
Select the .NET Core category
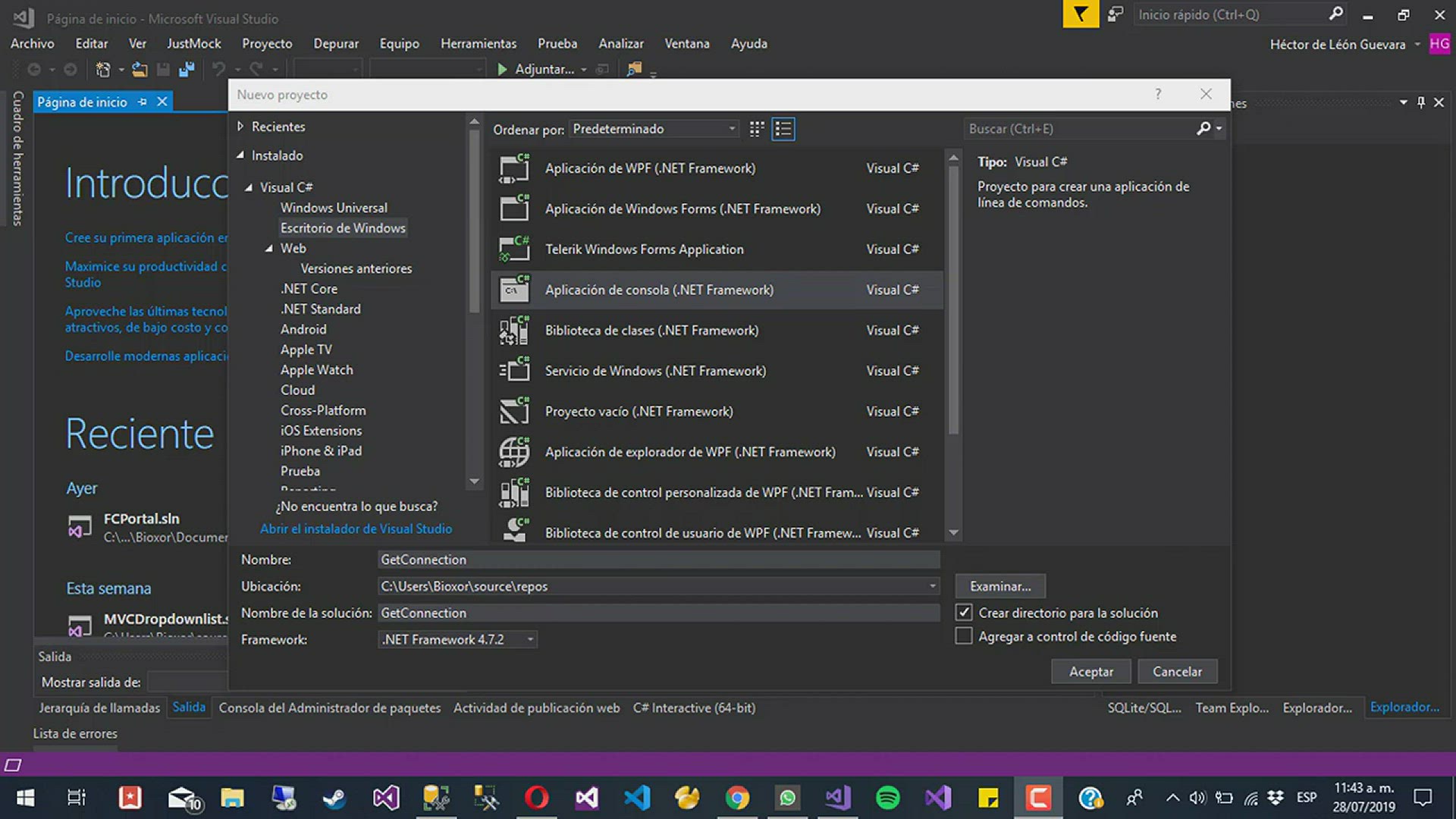[309, 289]
